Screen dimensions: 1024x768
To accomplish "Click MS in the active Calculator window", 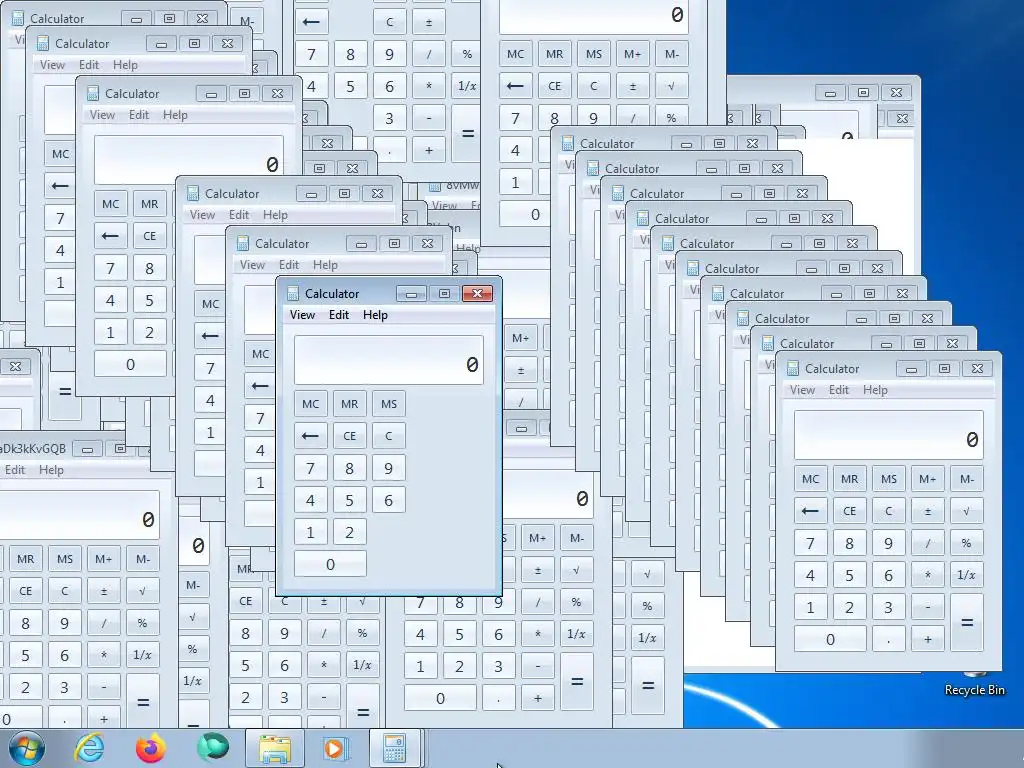I will pos(389,404).
